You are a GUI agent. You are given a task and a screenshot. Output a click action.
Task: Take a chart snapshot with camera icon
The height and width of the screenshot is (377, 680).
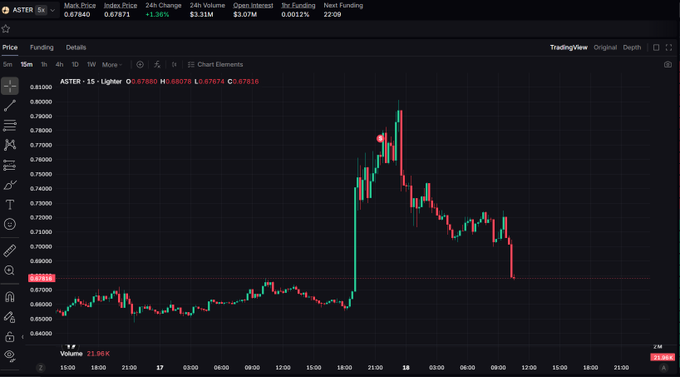668,65
